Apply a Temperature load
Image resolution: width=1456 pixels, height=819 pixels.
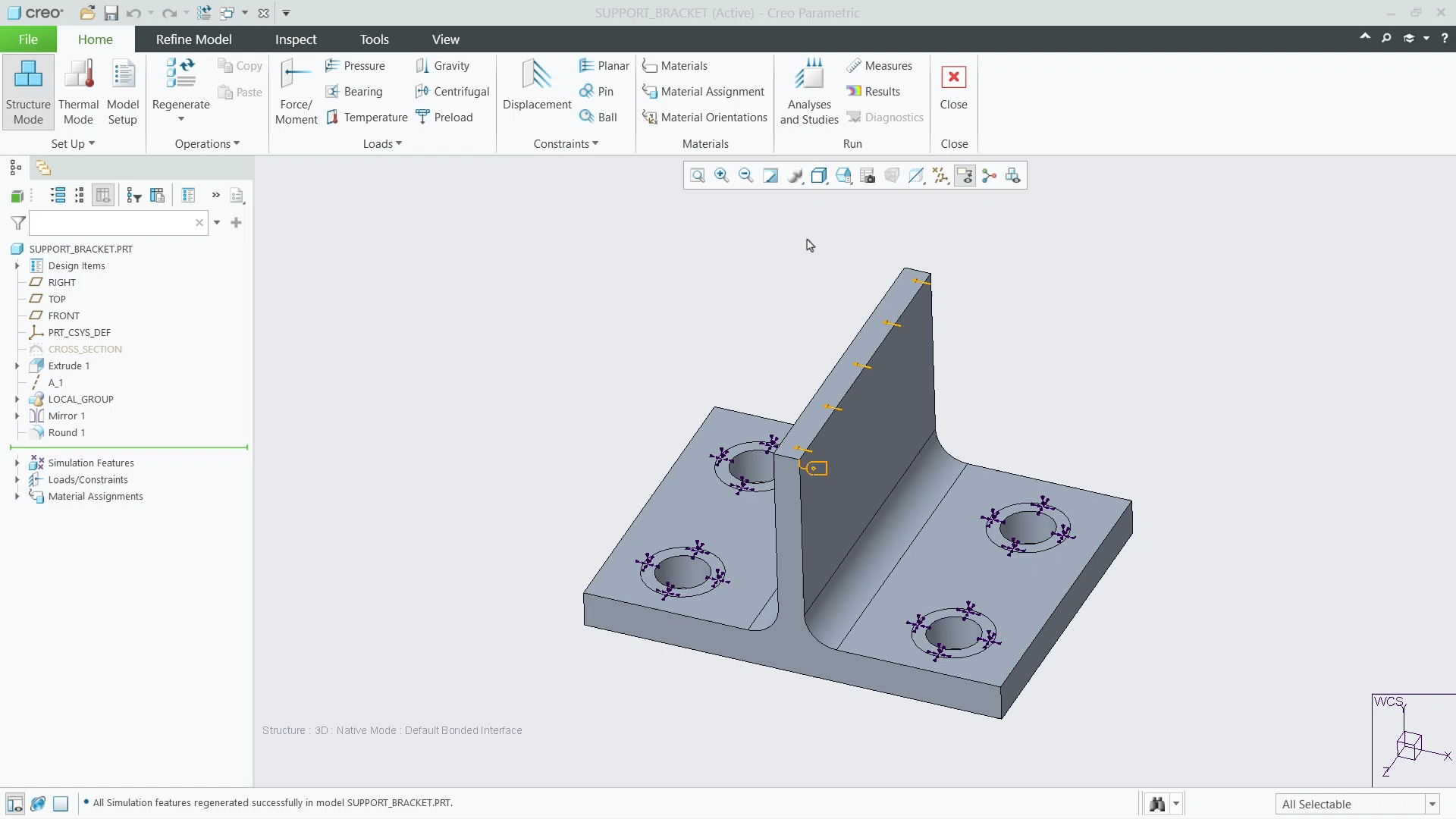click(x=366, y=118)
